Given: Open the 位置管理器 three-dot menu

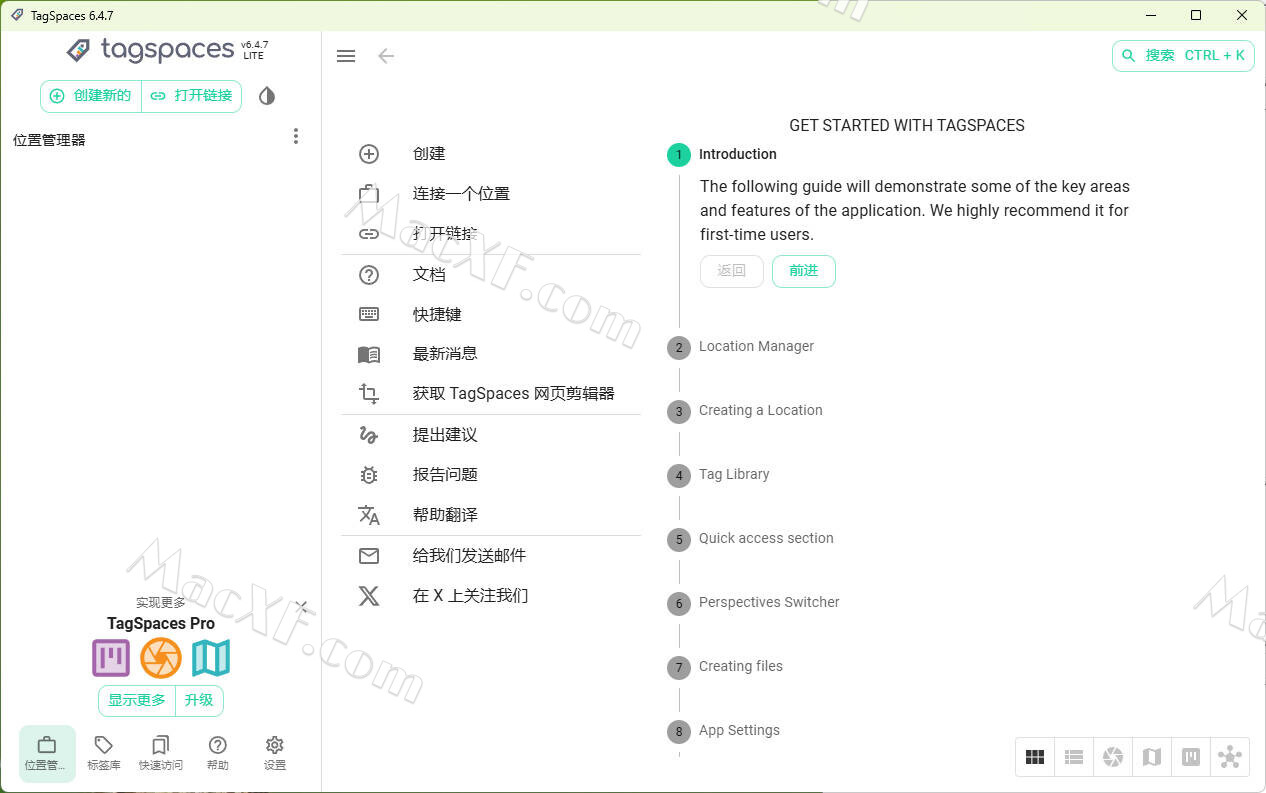Looking at the screenshot, I should [x=296, y=137].
